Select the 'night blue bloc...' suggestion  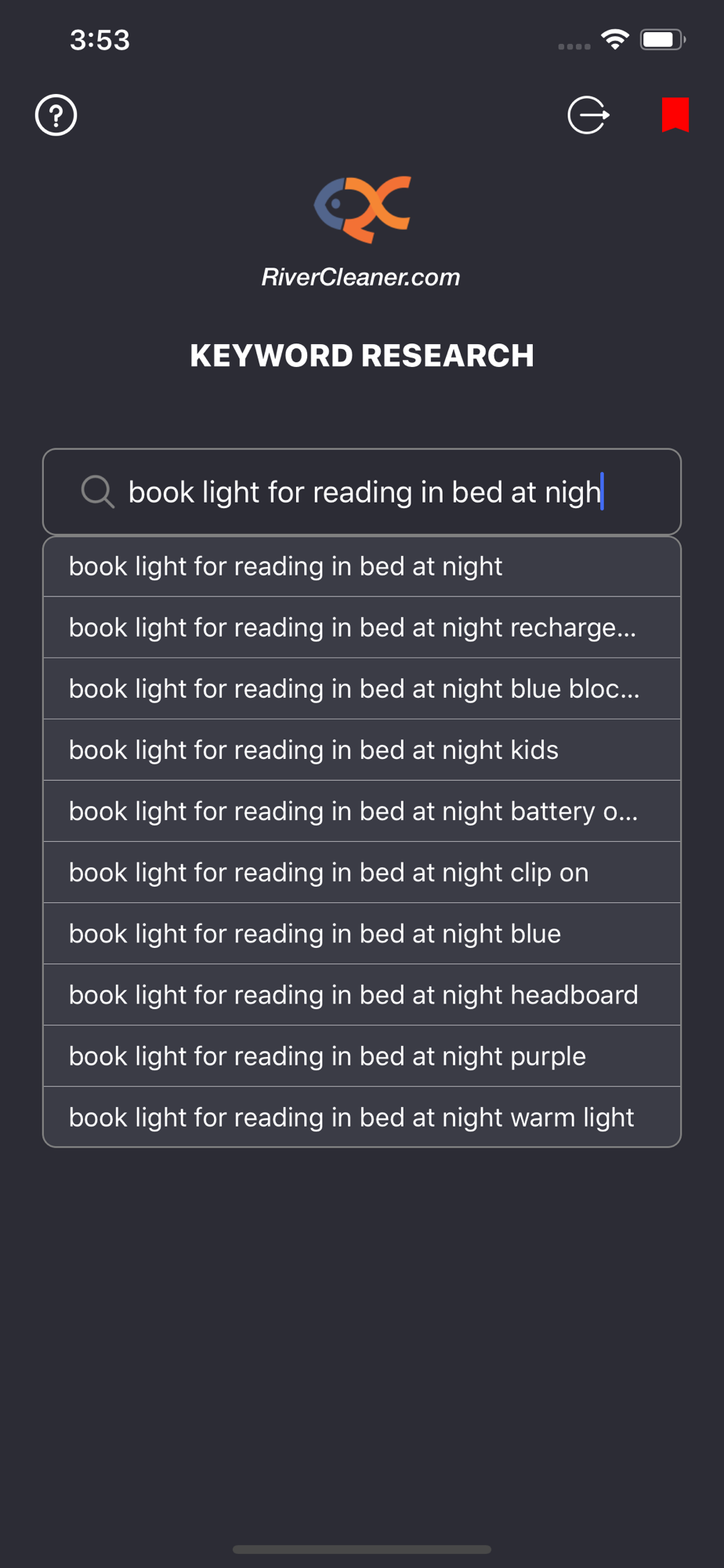(362, 688)
